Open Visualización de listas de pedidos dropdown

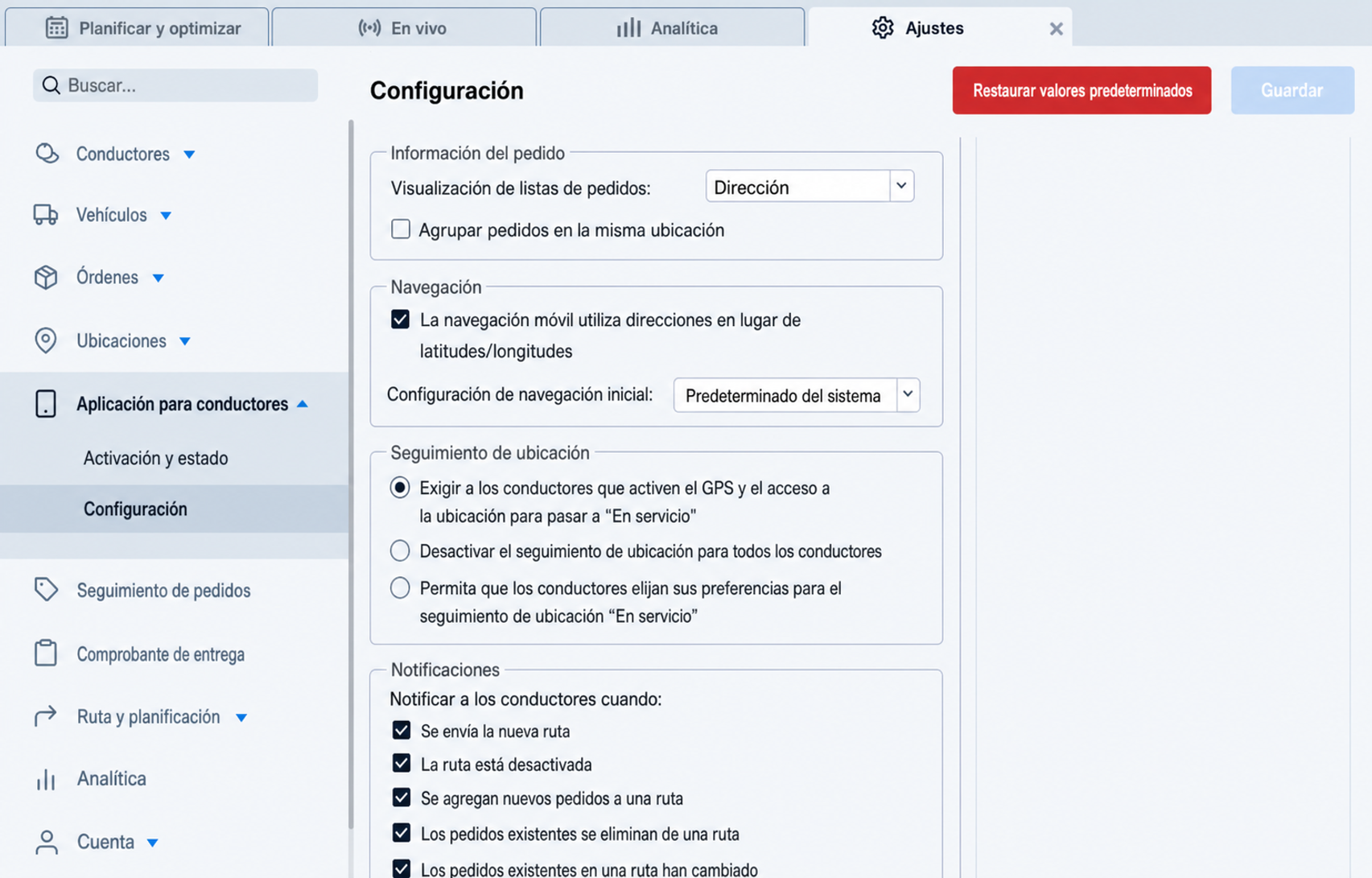[x=901, y=187]
